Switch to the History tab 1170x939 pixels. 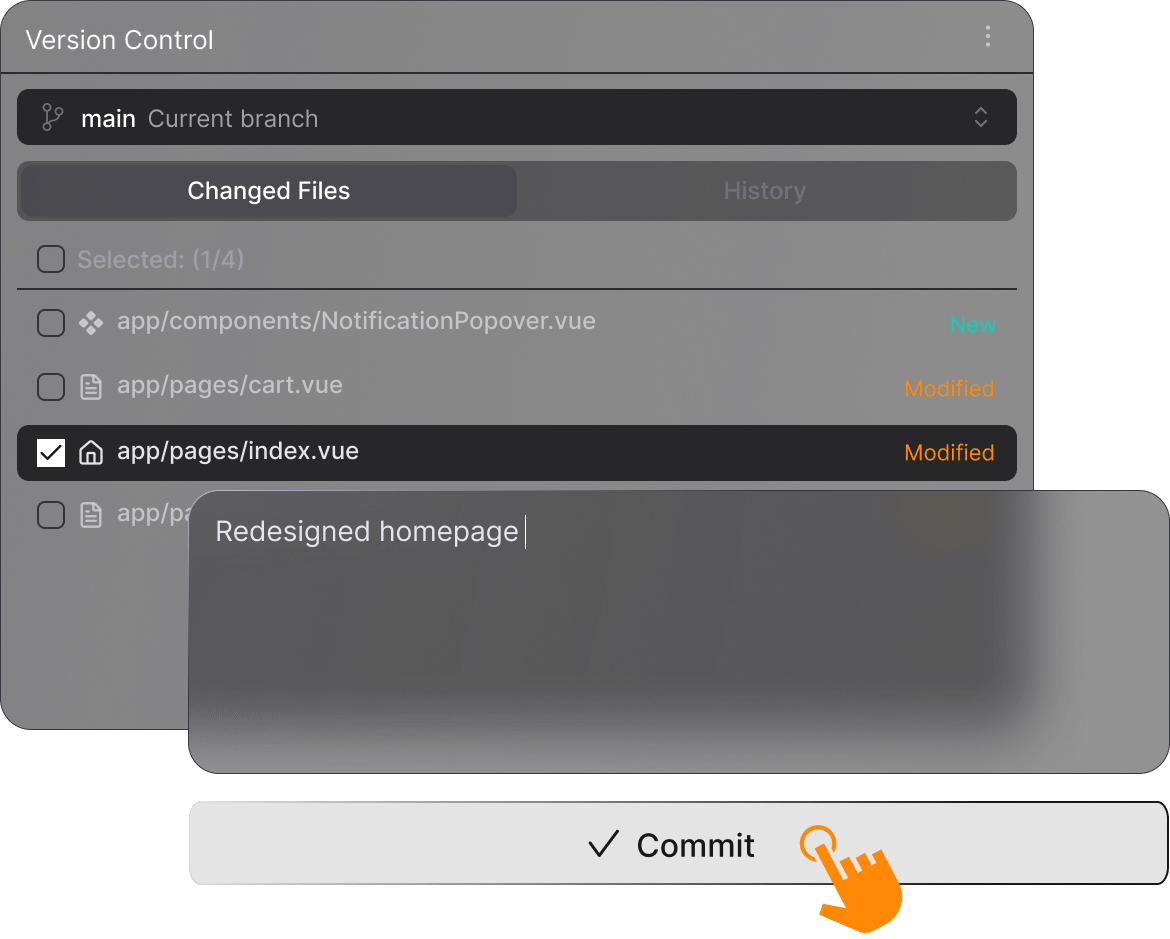pyautogui.click(x=765, y=191)
